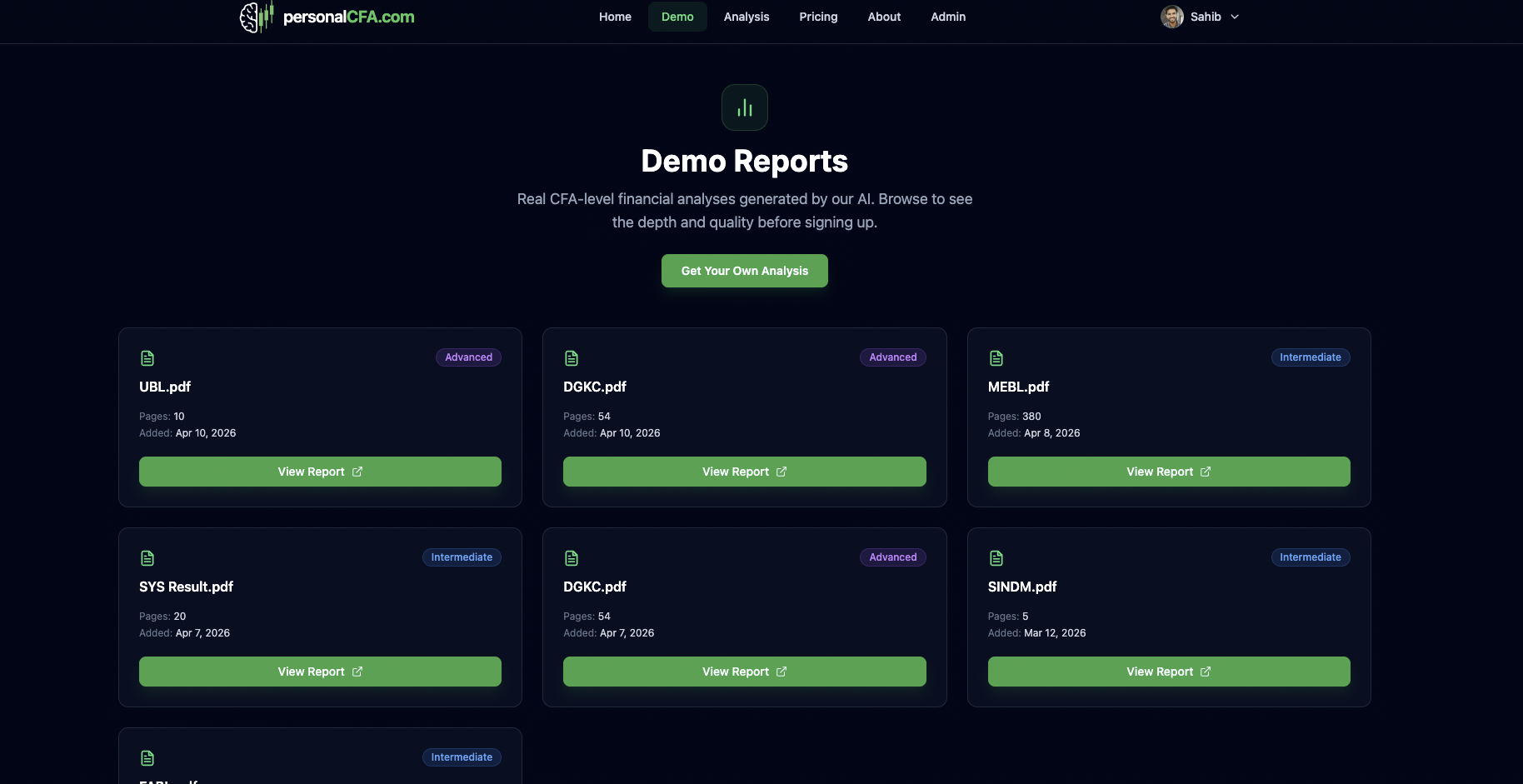View Report for UBL.pdf
This screenshot has width=1523, height=784.
click(320, 472)
